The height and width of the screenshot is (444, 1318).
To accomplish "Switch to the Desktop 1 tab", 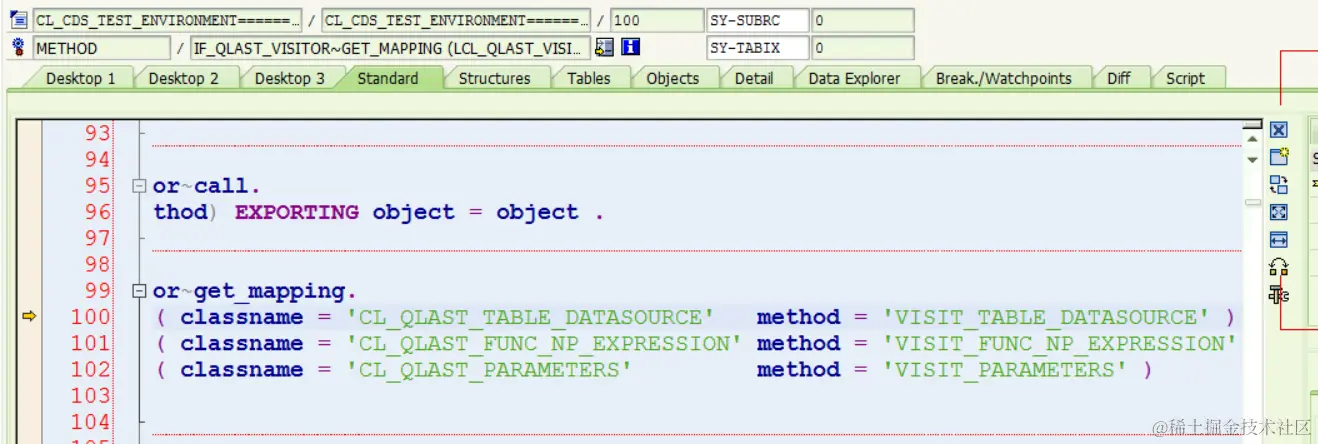I will click(81, 78).
